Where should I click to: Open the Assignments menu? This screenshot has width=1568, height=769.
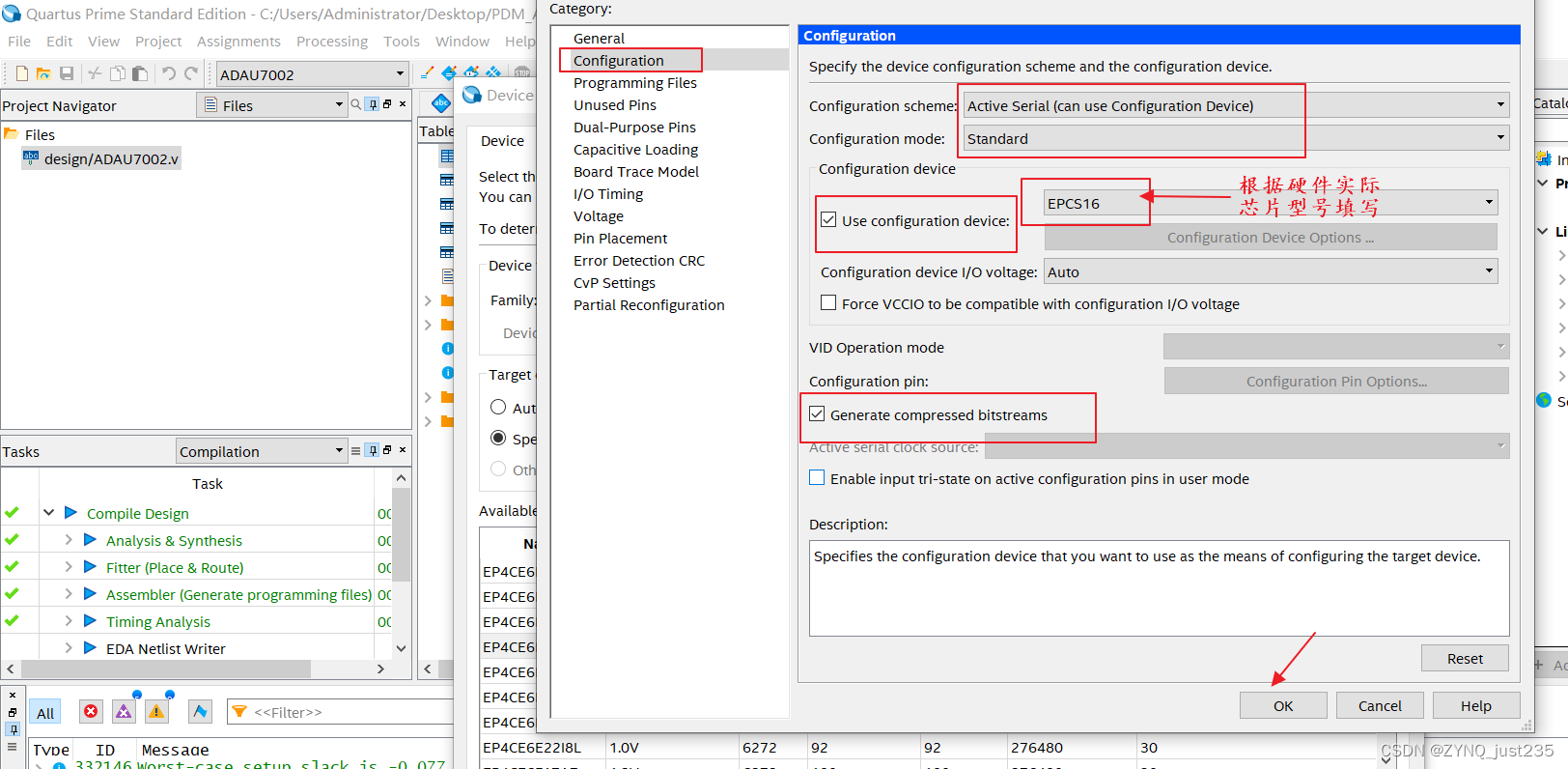pos(238,42)
